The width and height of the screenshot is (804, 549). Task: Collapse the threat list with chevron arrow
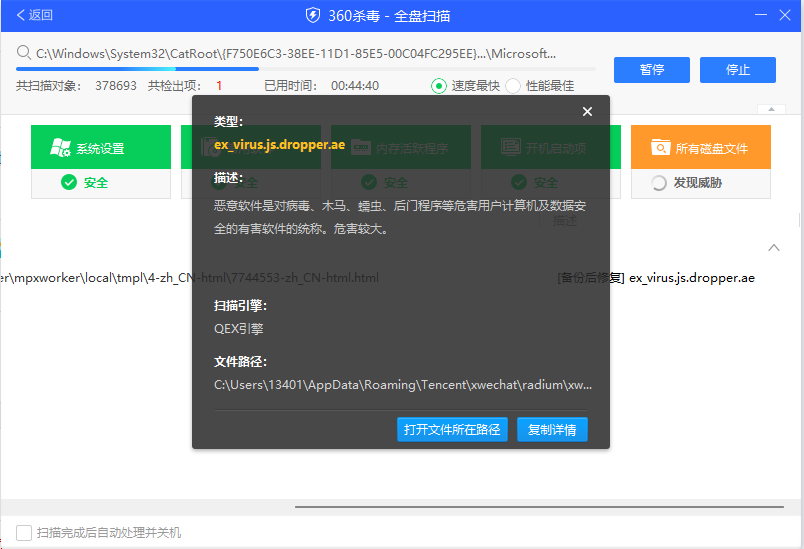click(x=774, y=247)
